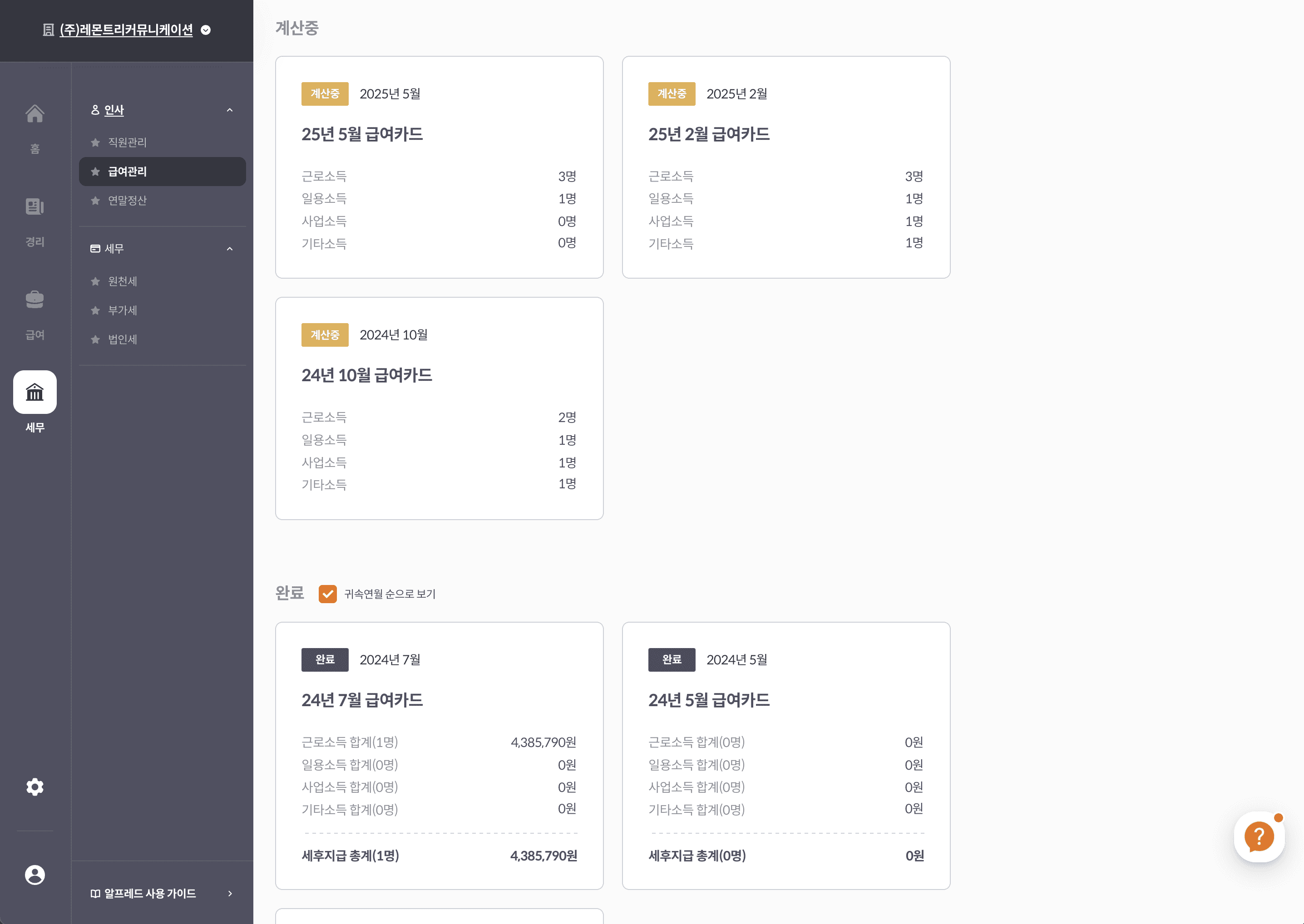1304x924 pixels.
Task: Open 알프레드 사용 가이드 link
Action: coord(150,893)
